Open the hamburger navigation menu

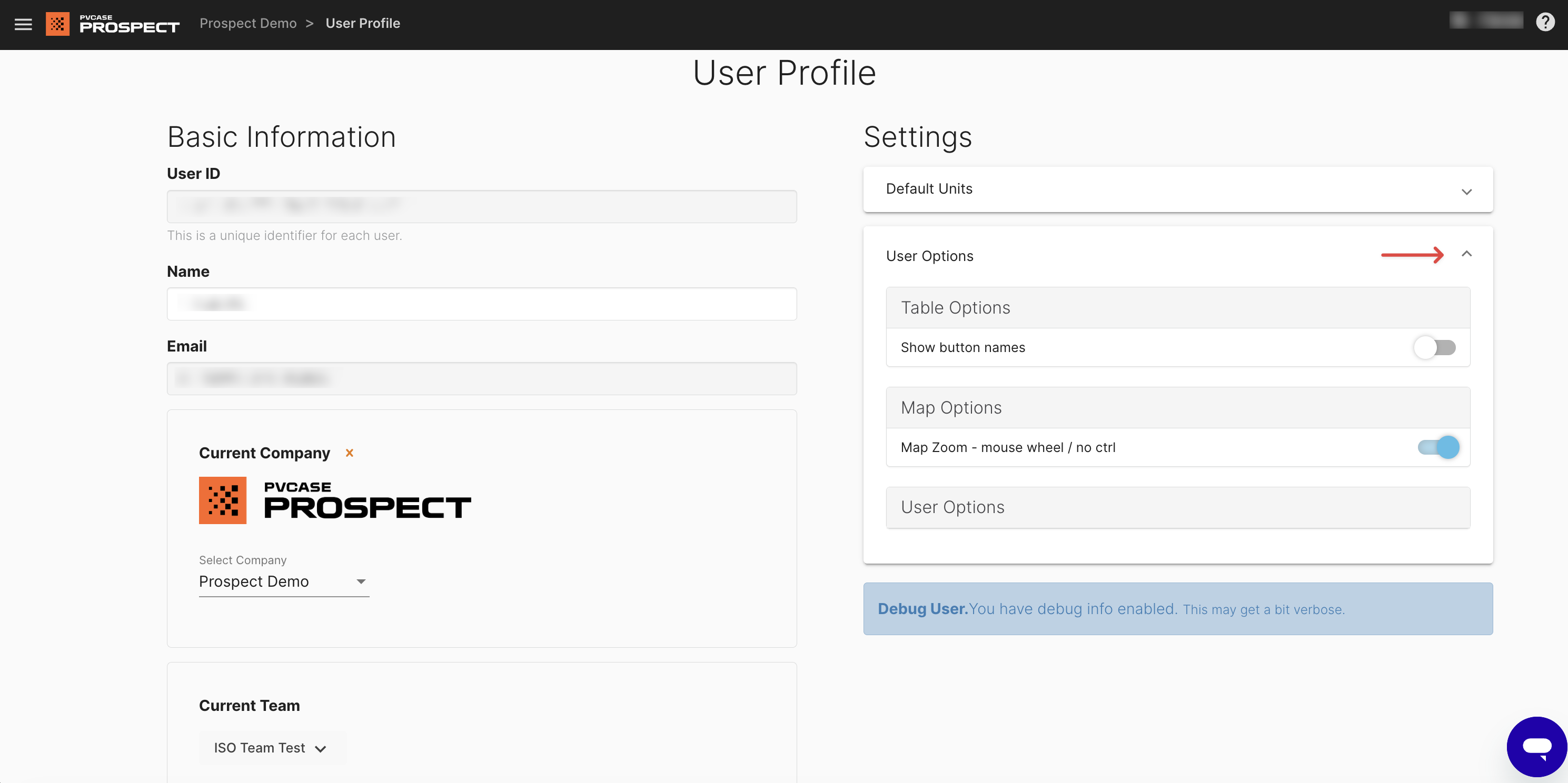click(23, 24)
